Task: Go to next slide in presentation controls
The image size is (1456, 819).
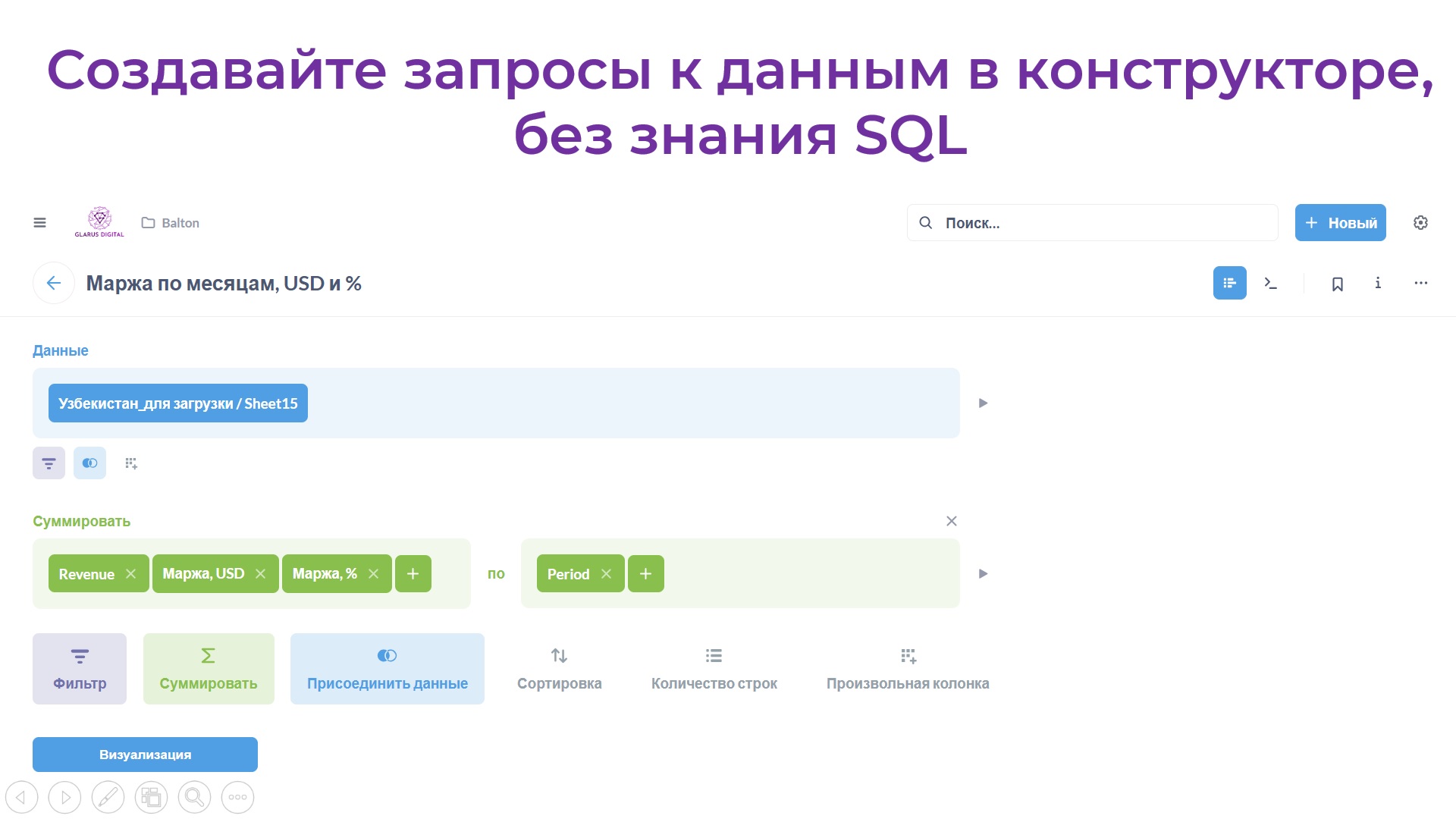Action: (x=64, y=797)
